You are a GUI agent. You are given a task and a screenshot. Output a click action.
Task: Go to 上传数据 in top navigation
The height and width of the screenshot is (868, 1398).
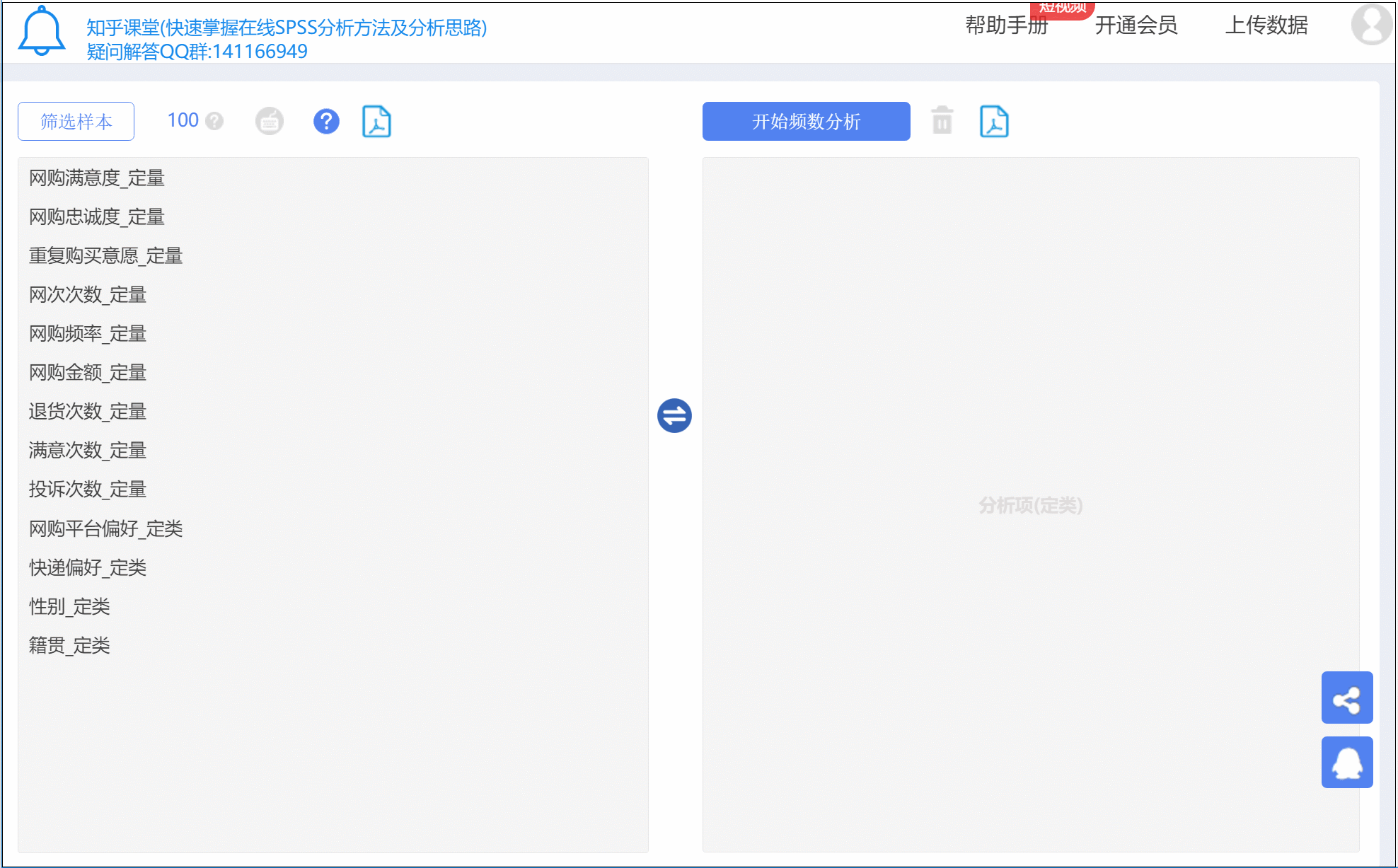pos(1266,25)
